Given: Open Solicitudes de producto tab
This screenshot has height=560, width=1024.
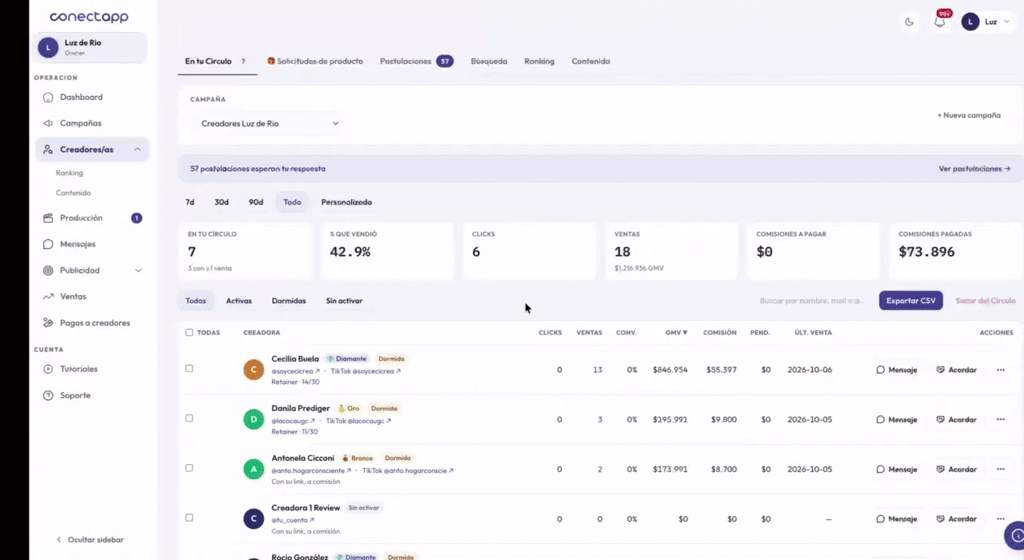Looking at the screenshot, I should pos(315,61).
